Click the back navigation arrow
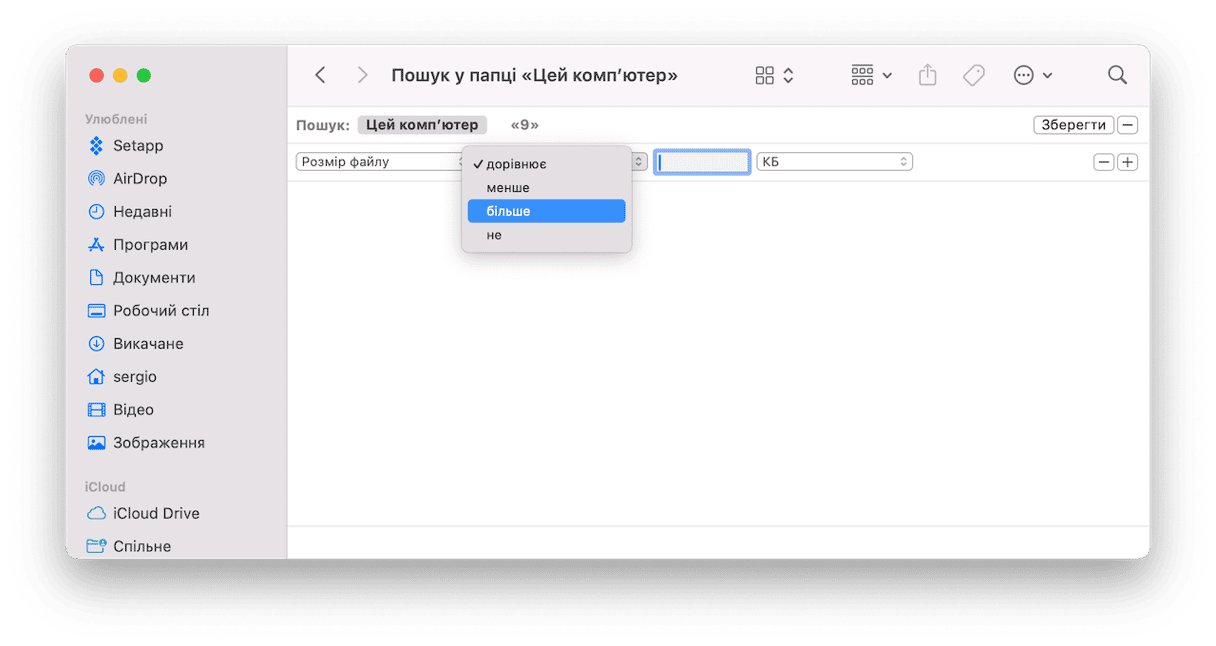This screenshot has height=646, width=1216. point(320,76)
